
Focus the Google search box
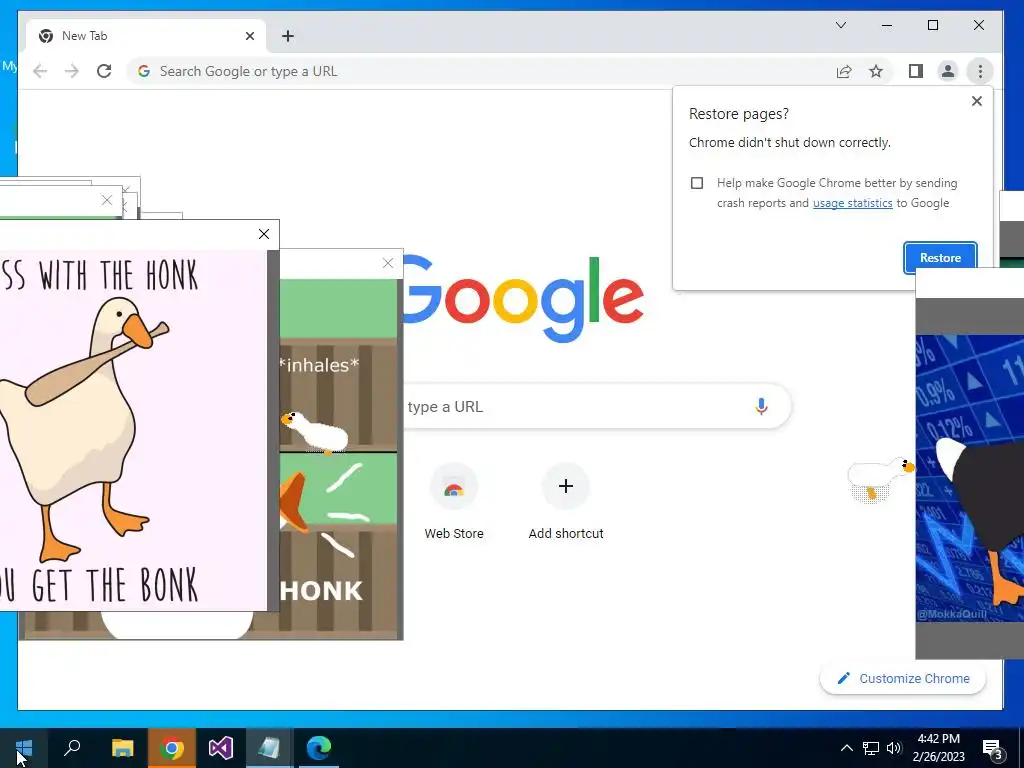pos(597,406)
